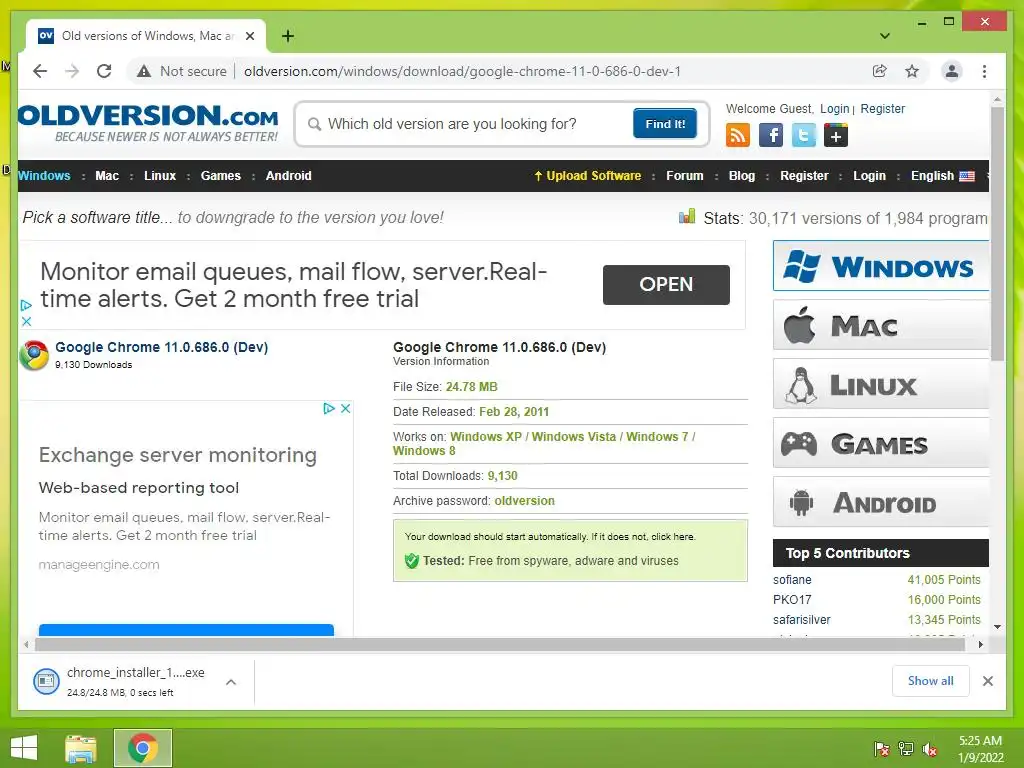1024x768 pixels.
Task: Click Register in the black navigation bar
Action: (x=804, y=176)
